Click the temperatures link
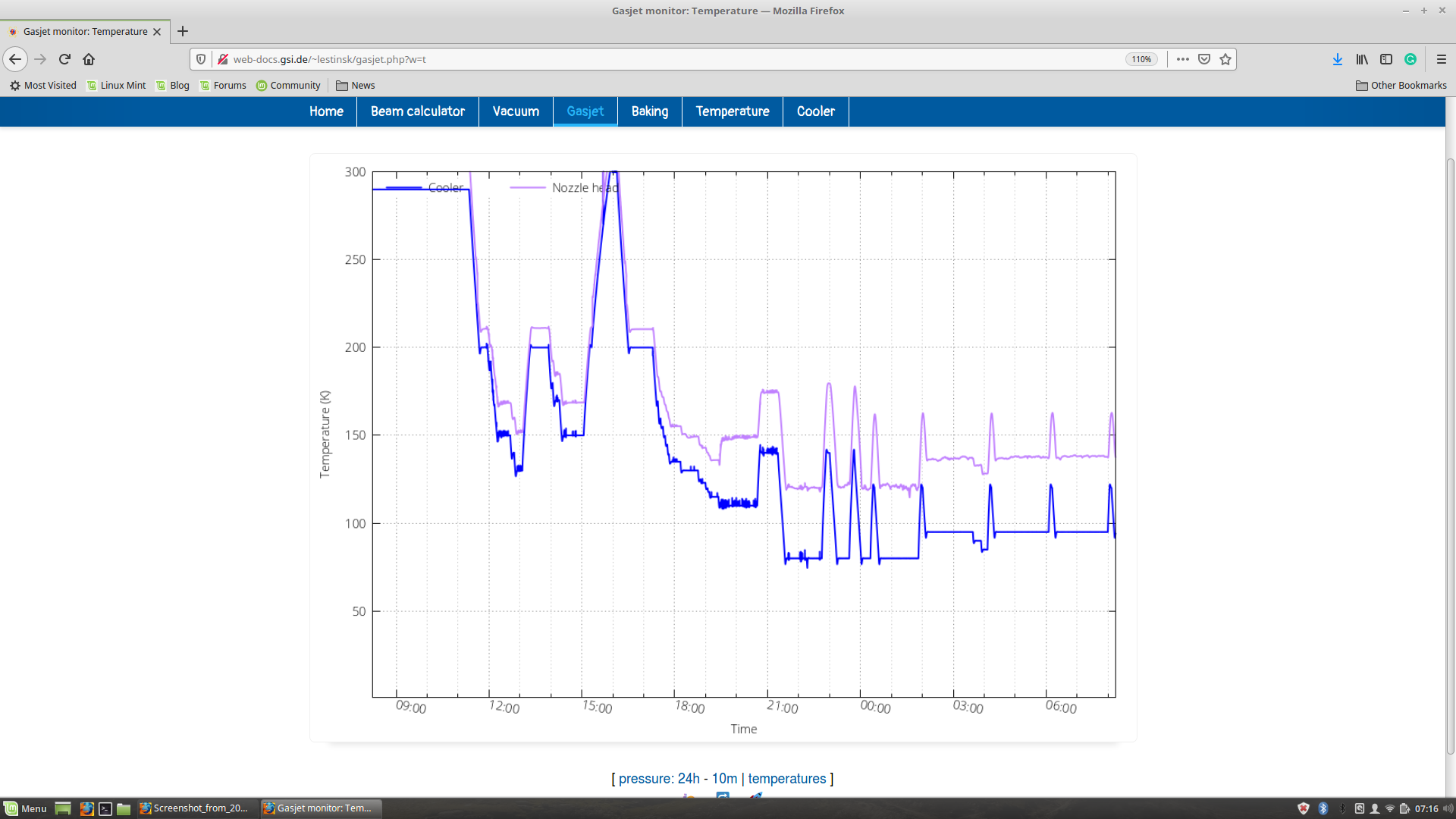 786,779
